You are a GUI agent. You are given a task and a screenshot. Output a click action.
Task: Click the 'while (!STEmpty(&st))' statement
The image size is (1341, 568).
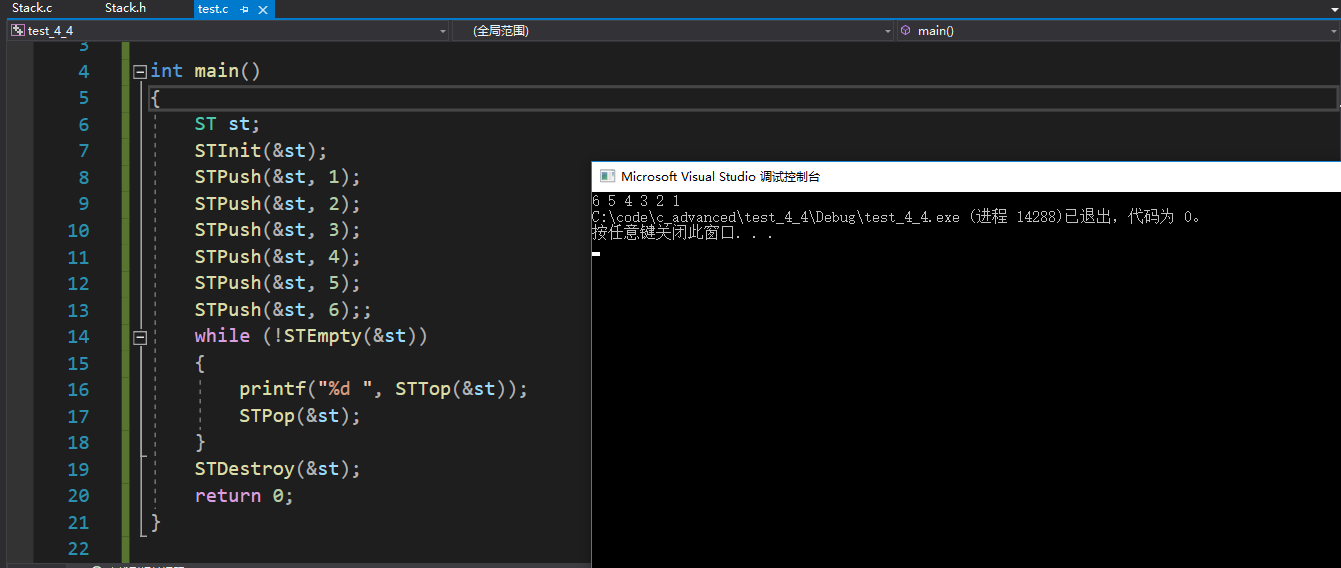[x=311, y=336]
